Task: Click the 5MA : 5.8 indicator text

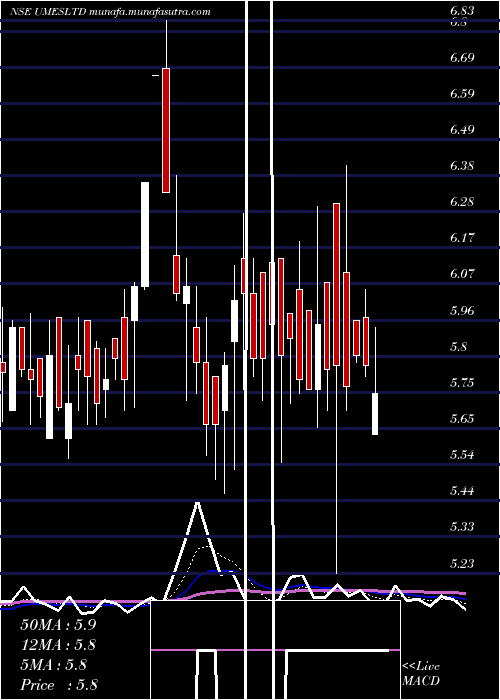Action: click(54, 665)
